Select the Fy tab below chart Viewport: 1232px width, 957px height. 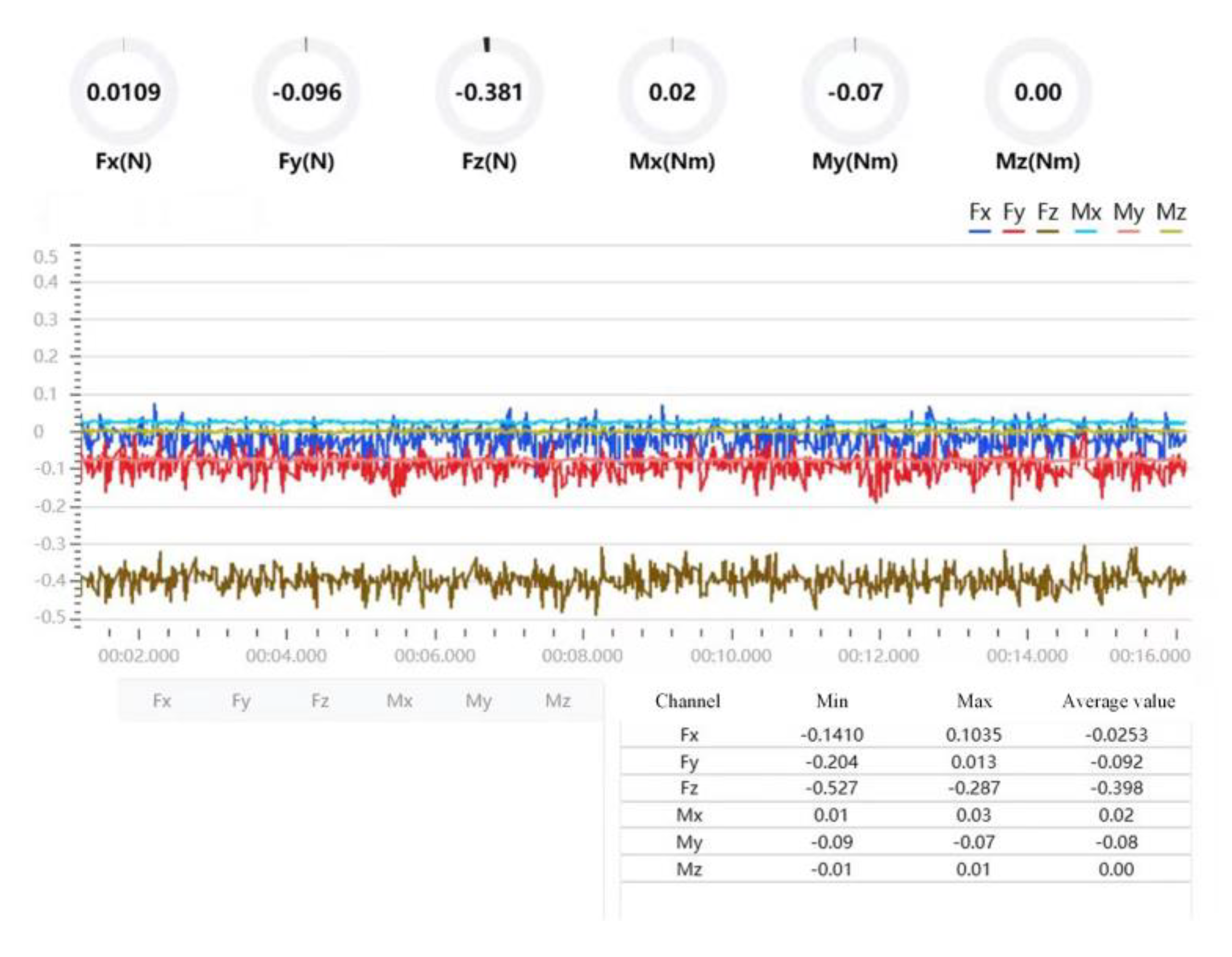tap(241, 701)
